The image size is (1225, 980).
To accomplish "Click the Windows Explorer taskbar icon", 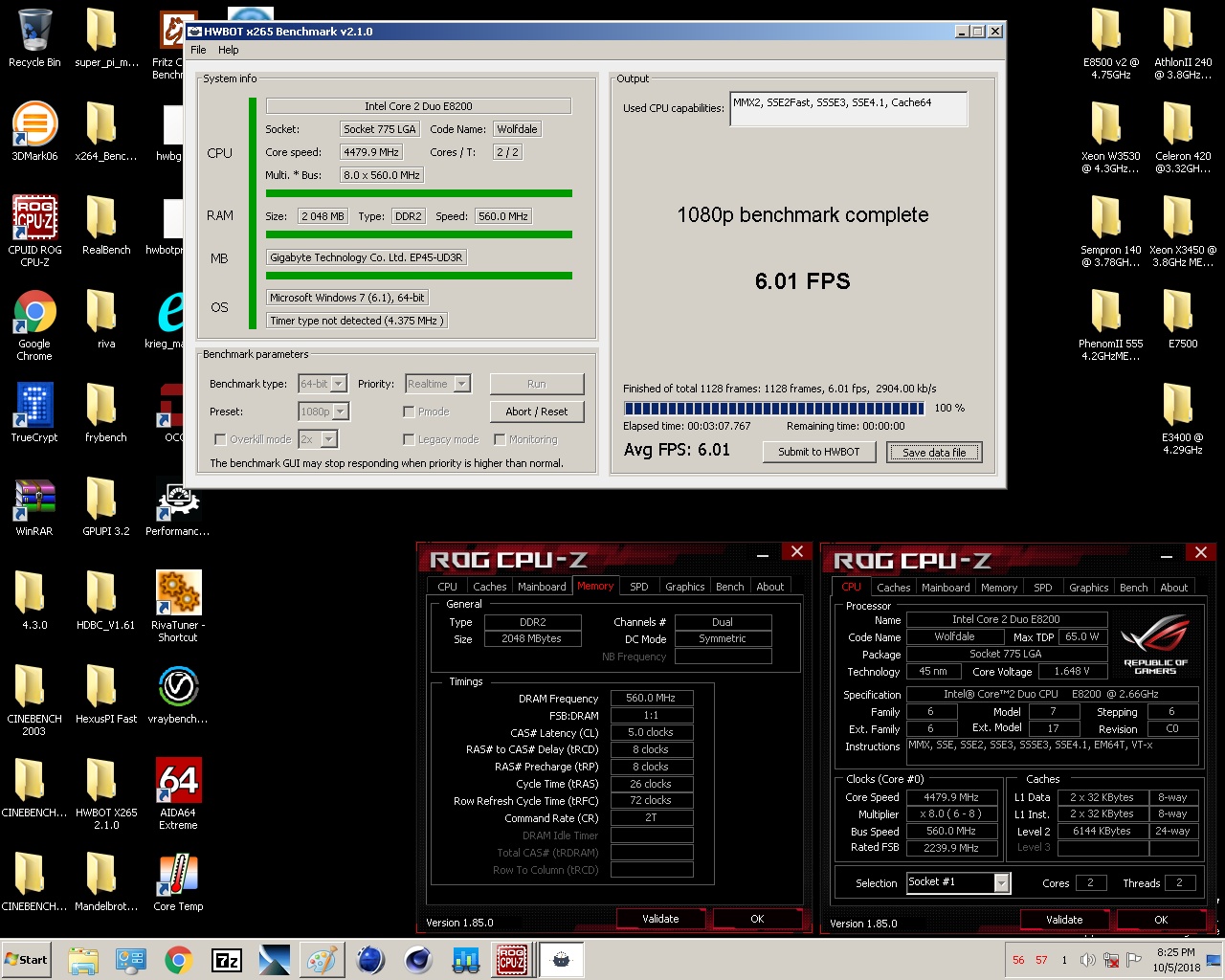I will tap(83, 960).
